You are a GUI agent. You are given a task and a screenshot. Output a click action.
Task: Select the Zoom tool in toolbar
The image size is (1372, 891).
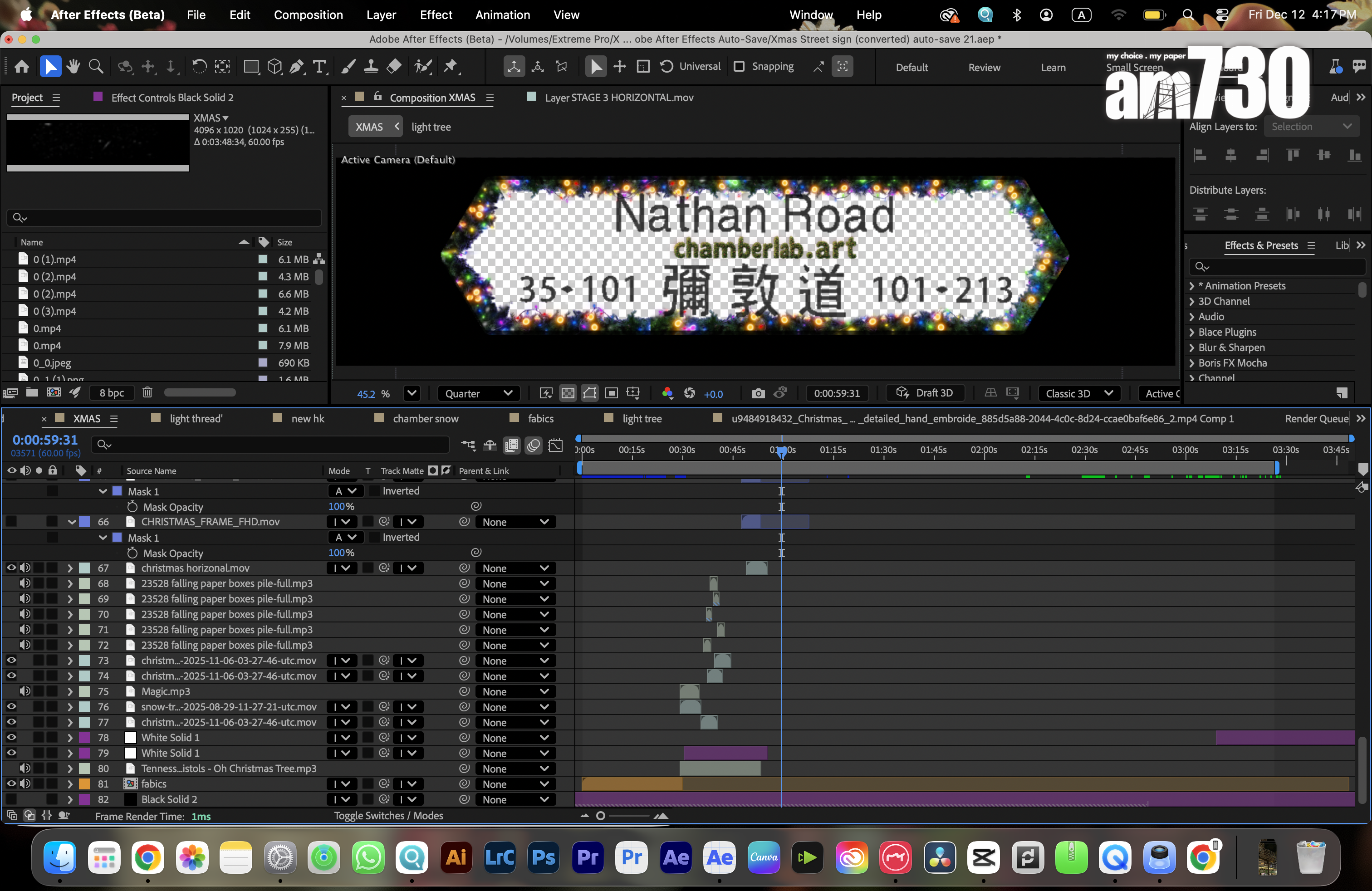point(96,66)
